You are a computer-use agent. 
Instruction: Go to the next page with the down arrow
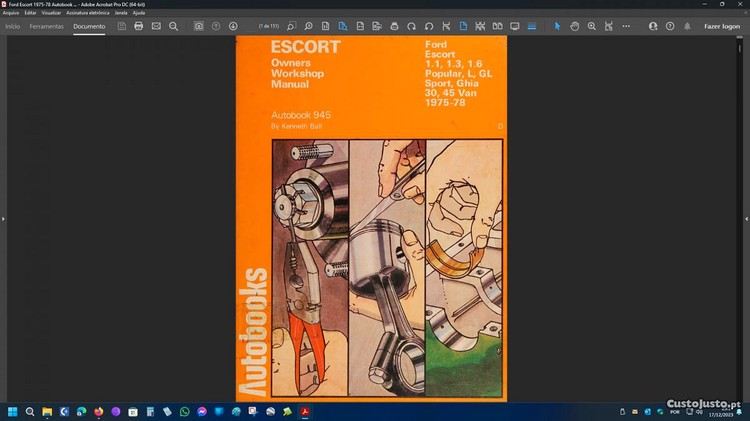[233, 26]
